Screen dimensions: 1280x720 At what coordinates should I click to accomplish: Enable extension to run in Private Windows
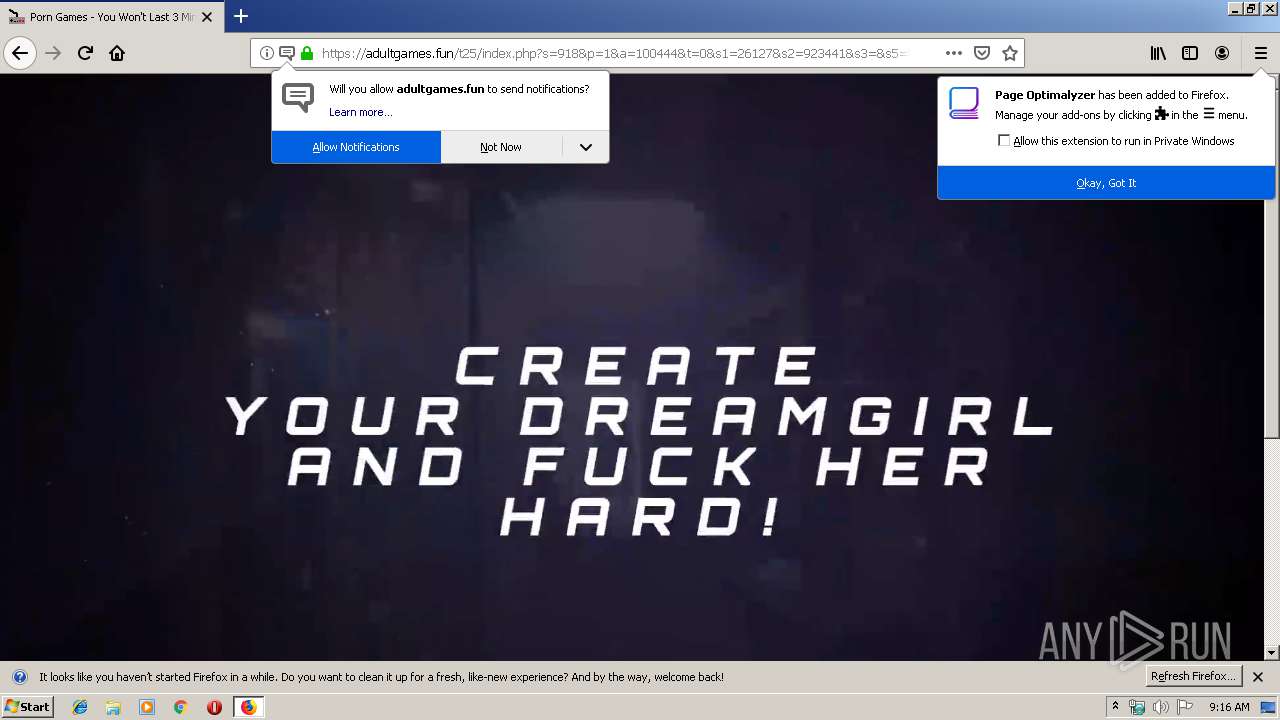(1004, 141)
